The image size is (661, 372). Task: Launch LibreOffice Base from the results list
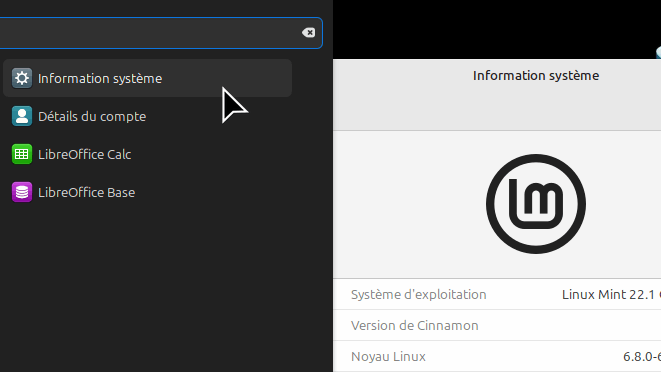(x=148, y=192)
